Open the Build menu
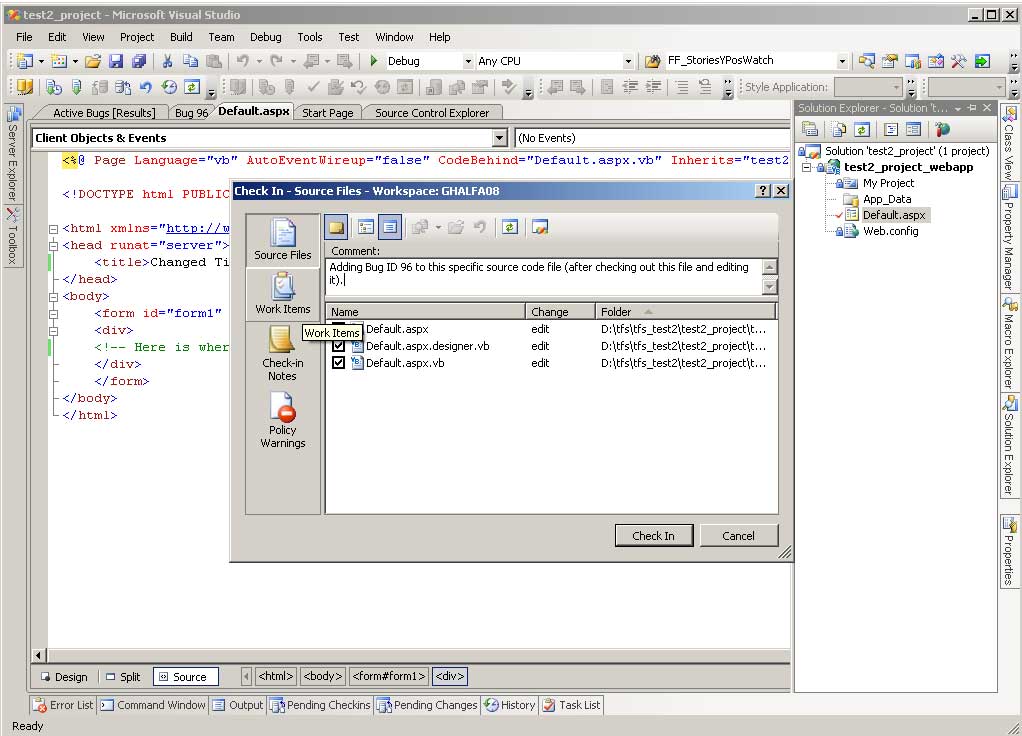 181,37
